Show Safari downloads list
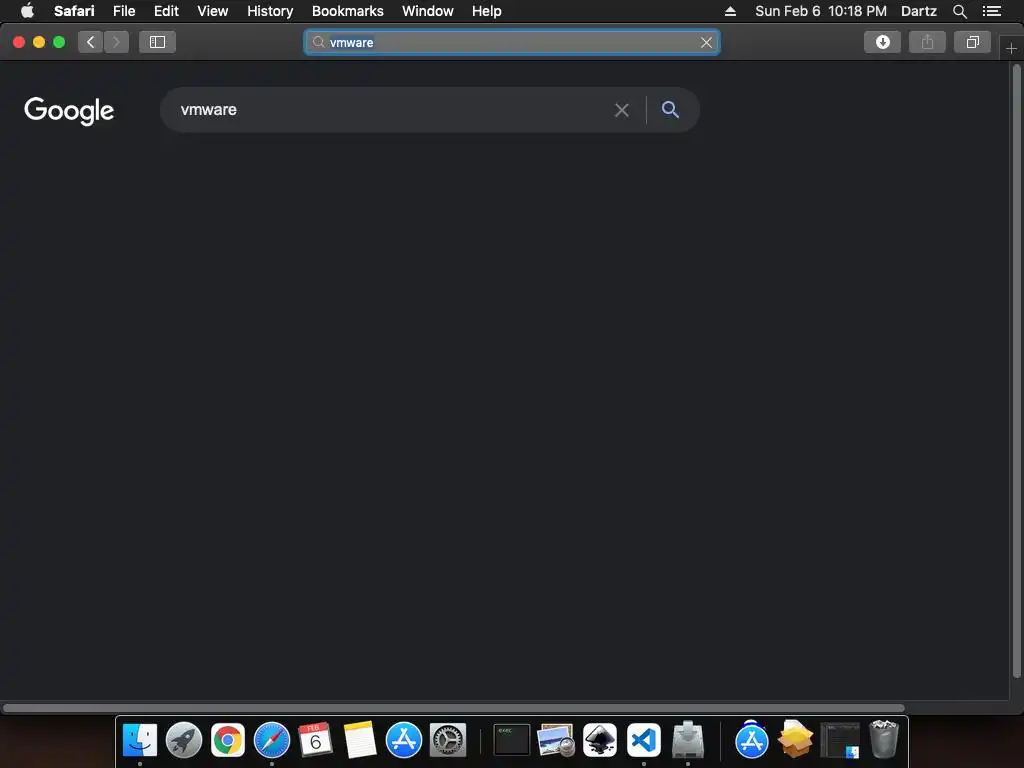Screen dimensions: 1024x768 pyautogui.click(x=882, y=42)
